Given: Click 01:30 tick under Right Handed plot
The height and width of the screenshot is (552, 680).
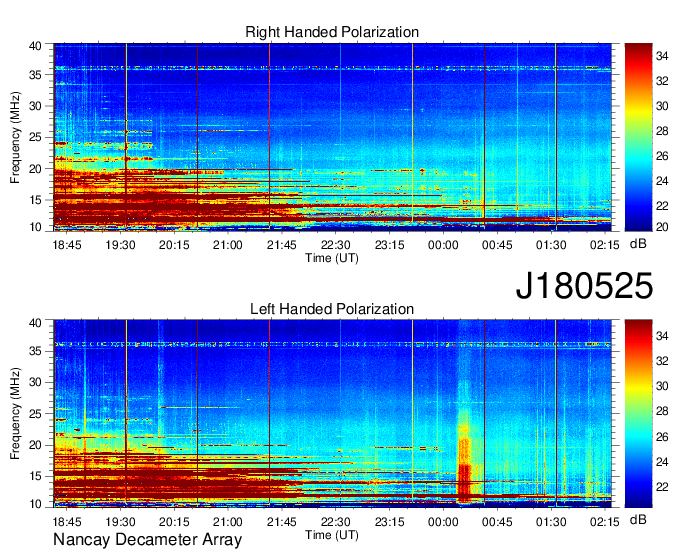Looking at the screenshot, I should [551, 245].
